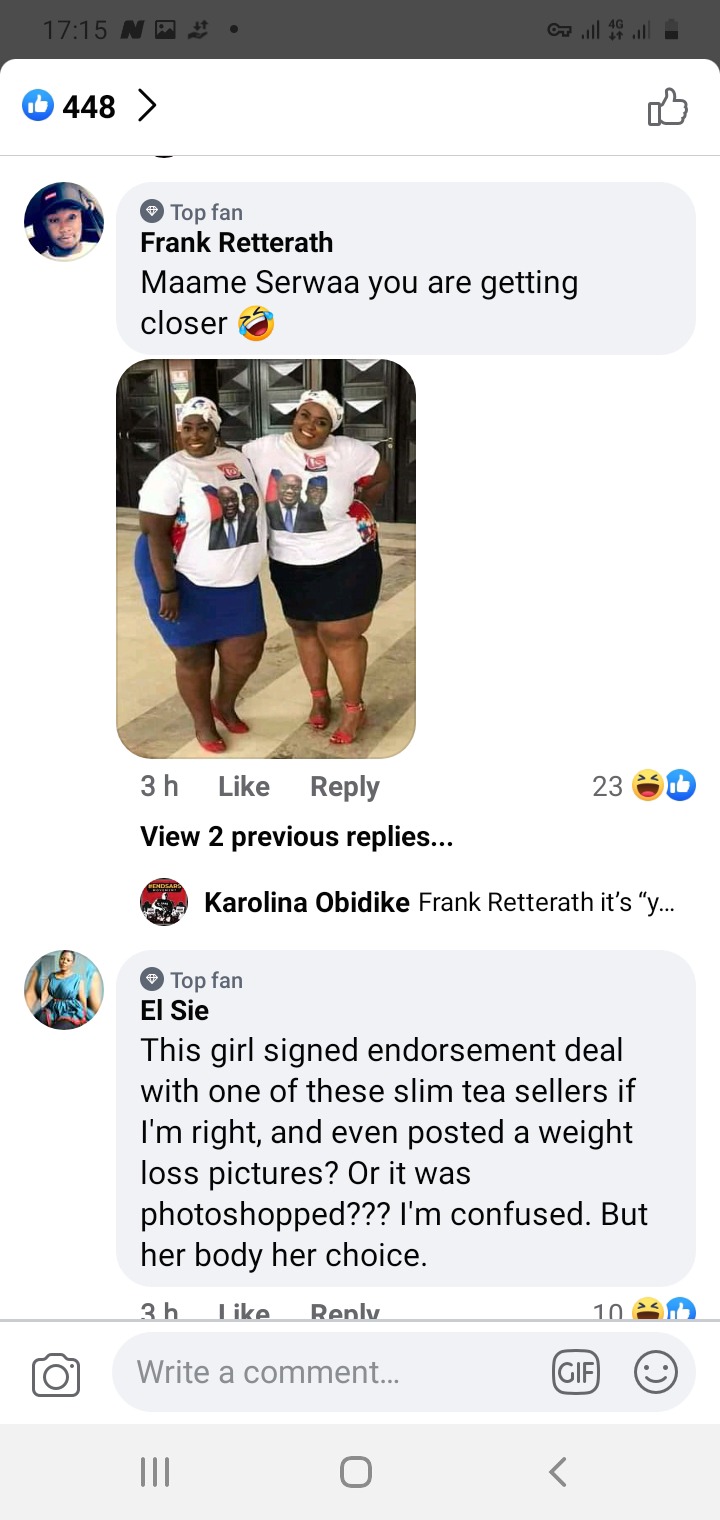
Task: Expand View 2 previous replies
Action: [297, 837]
